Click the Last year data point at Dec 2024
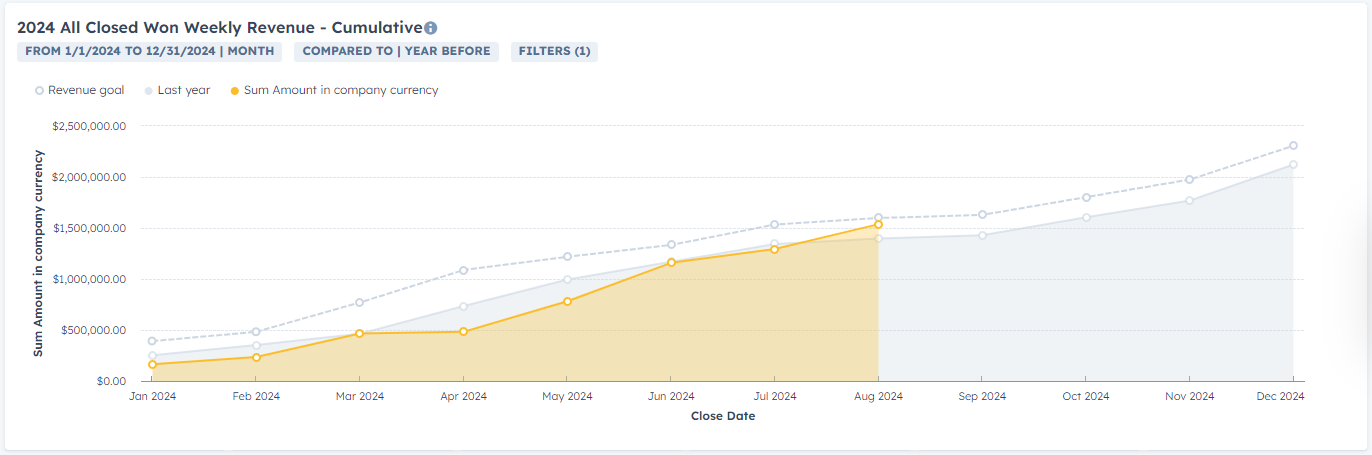The image size is (1372, 455). pos(1293,165)
